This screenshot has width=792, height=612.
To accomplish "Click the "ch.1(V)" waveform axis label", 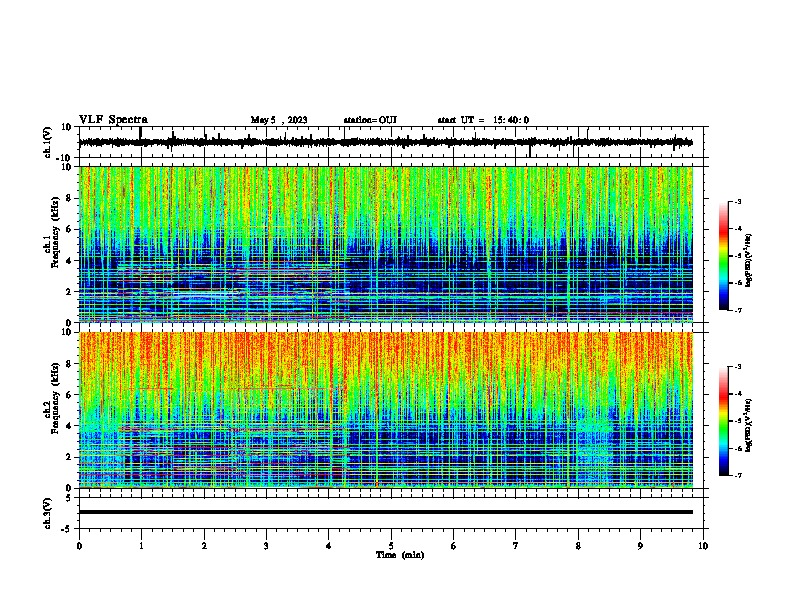I will [x=48, y=142].
